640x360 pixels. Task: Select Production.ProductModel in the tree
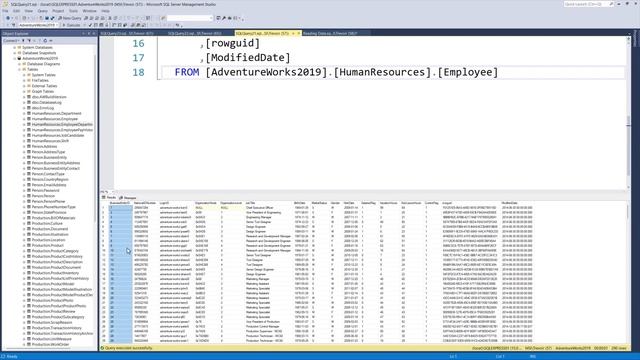point(53,284)
